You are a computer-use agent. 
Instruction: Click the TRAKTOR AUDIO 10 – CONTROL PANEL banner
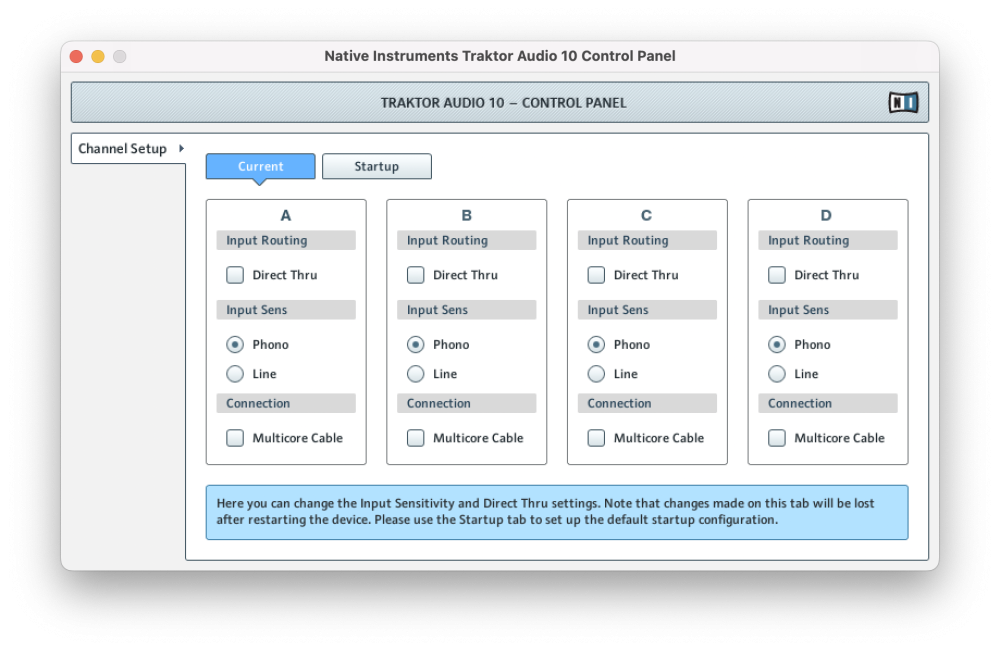pos(500,102)
